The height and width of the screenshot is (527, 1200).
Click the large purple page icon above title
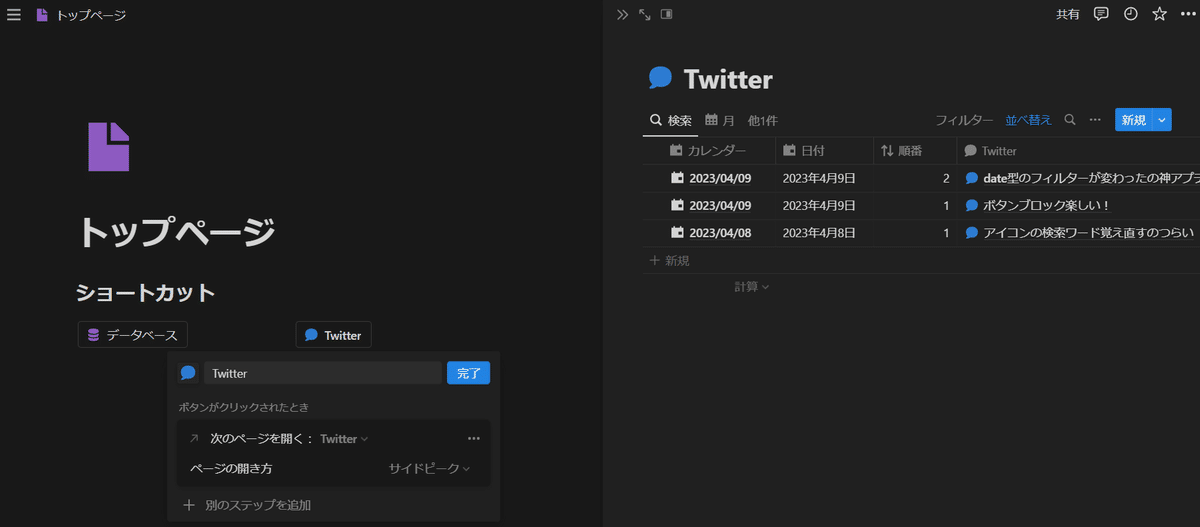click(108, 146)
